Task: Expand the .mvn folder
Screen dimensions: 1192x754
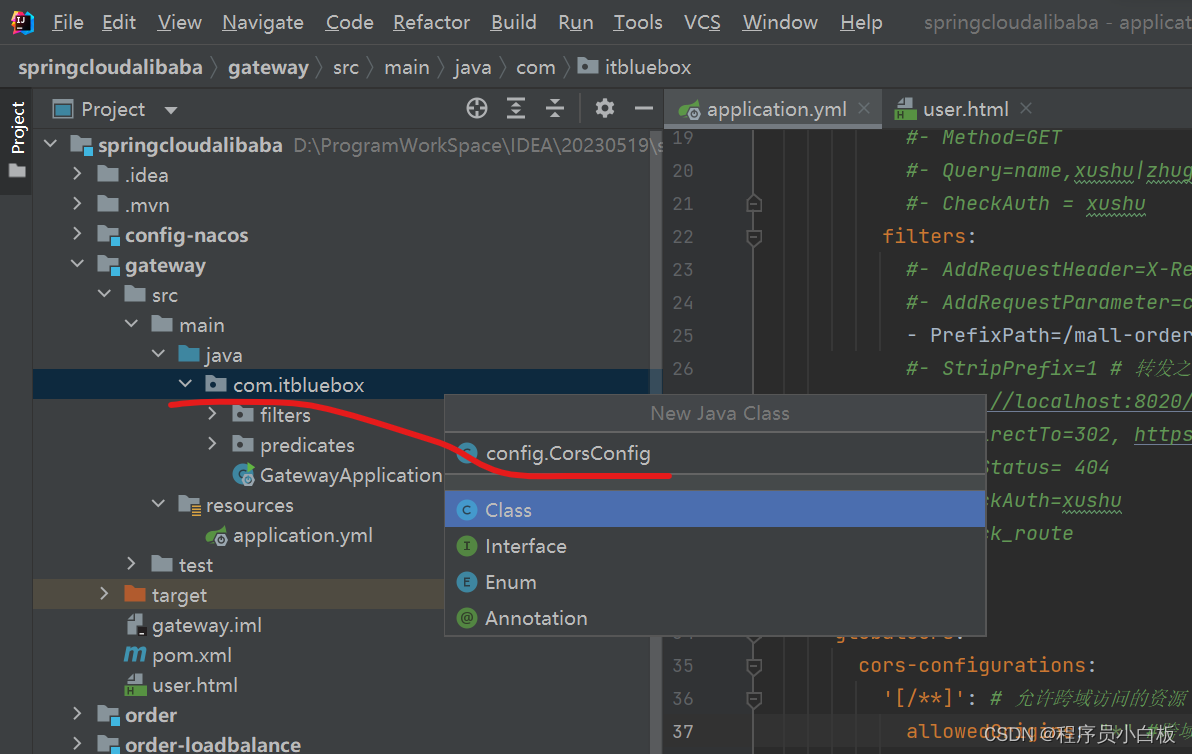Action: tap(77, 203)
